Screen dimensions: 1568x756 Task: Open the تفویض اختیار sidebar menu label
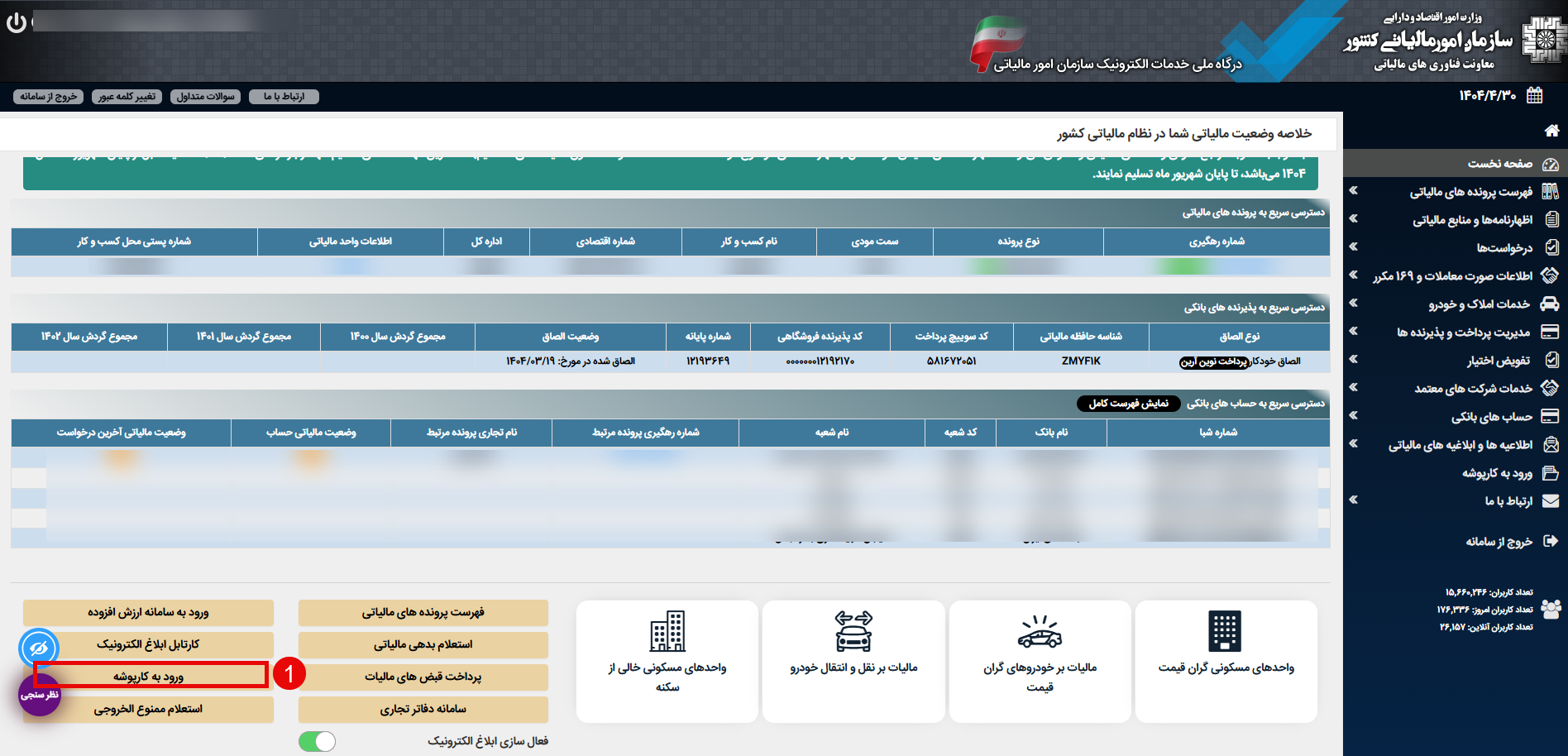tap(1499, 361)
